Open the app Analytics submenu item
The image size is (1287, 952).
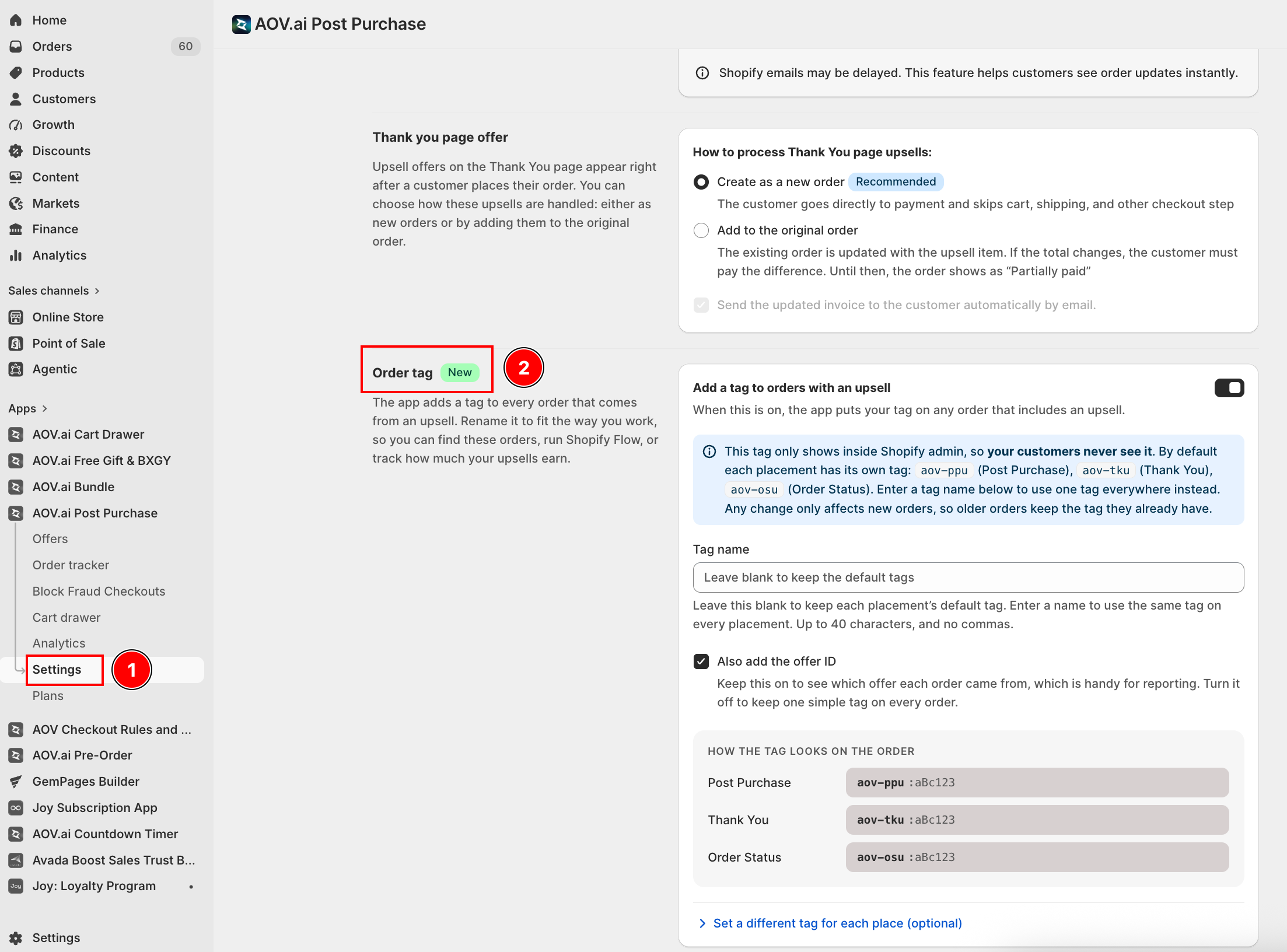coord(59,643)
